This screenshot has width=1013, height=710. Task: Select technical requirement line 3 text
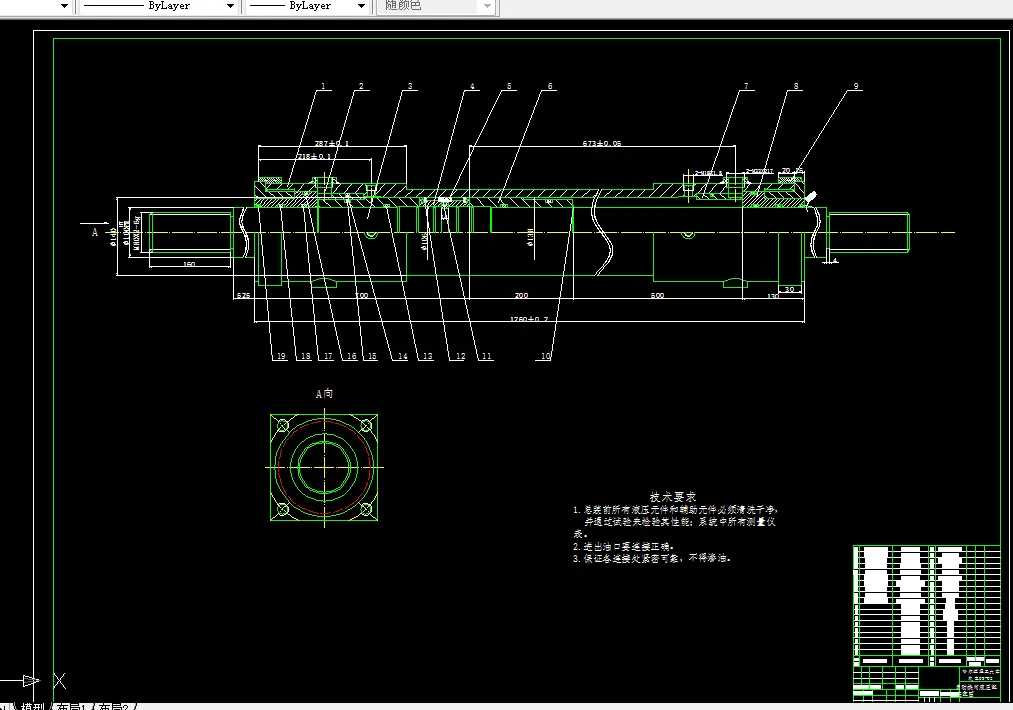(651, 558)
